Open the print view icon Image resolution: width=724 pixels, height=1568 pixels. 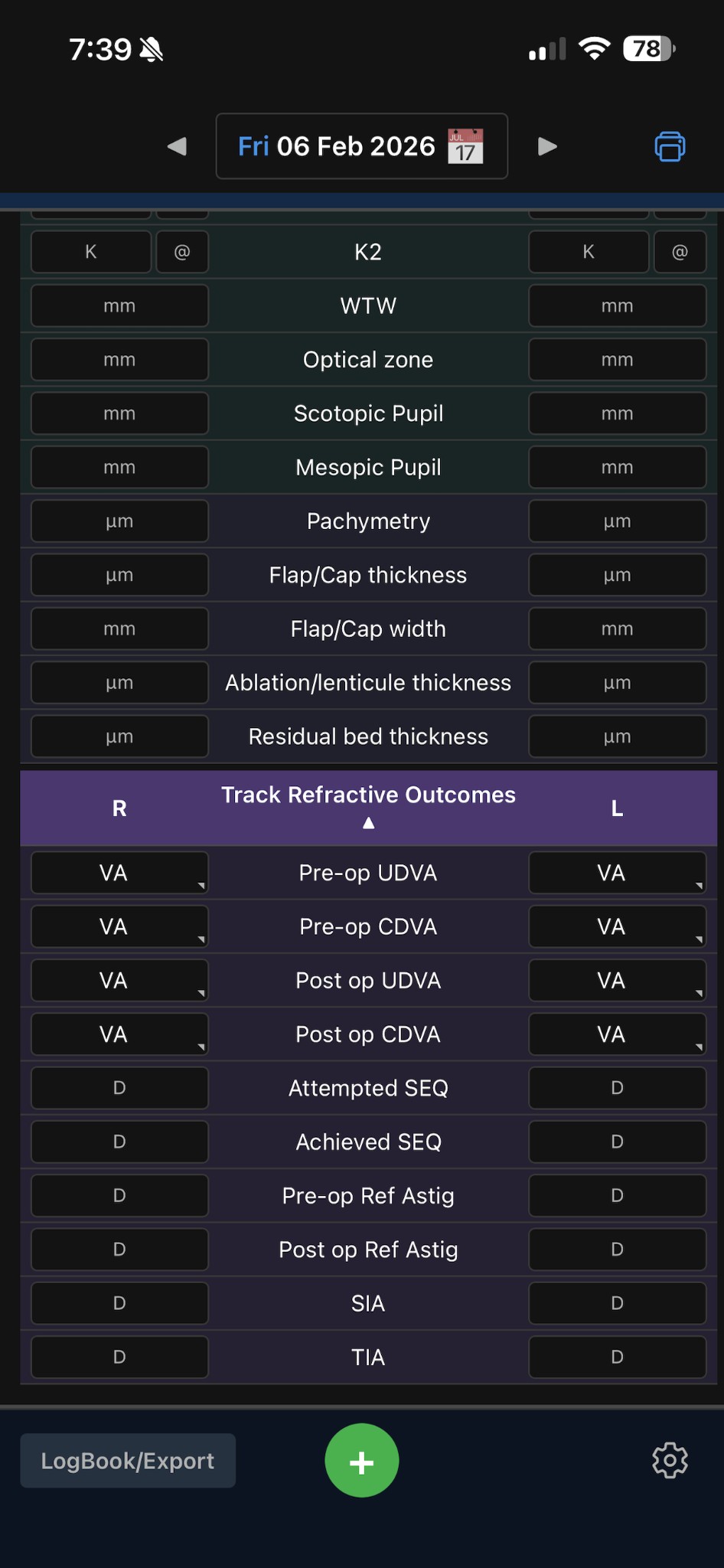point(669,146)
